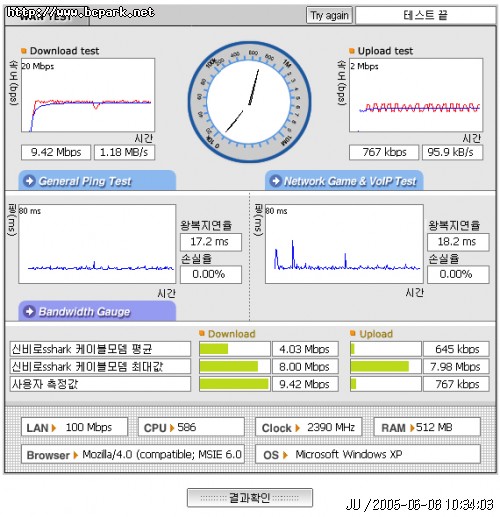500x517 pixels.
Task: Click the orange bullet beside Upload test
Action: coord(352,51)
